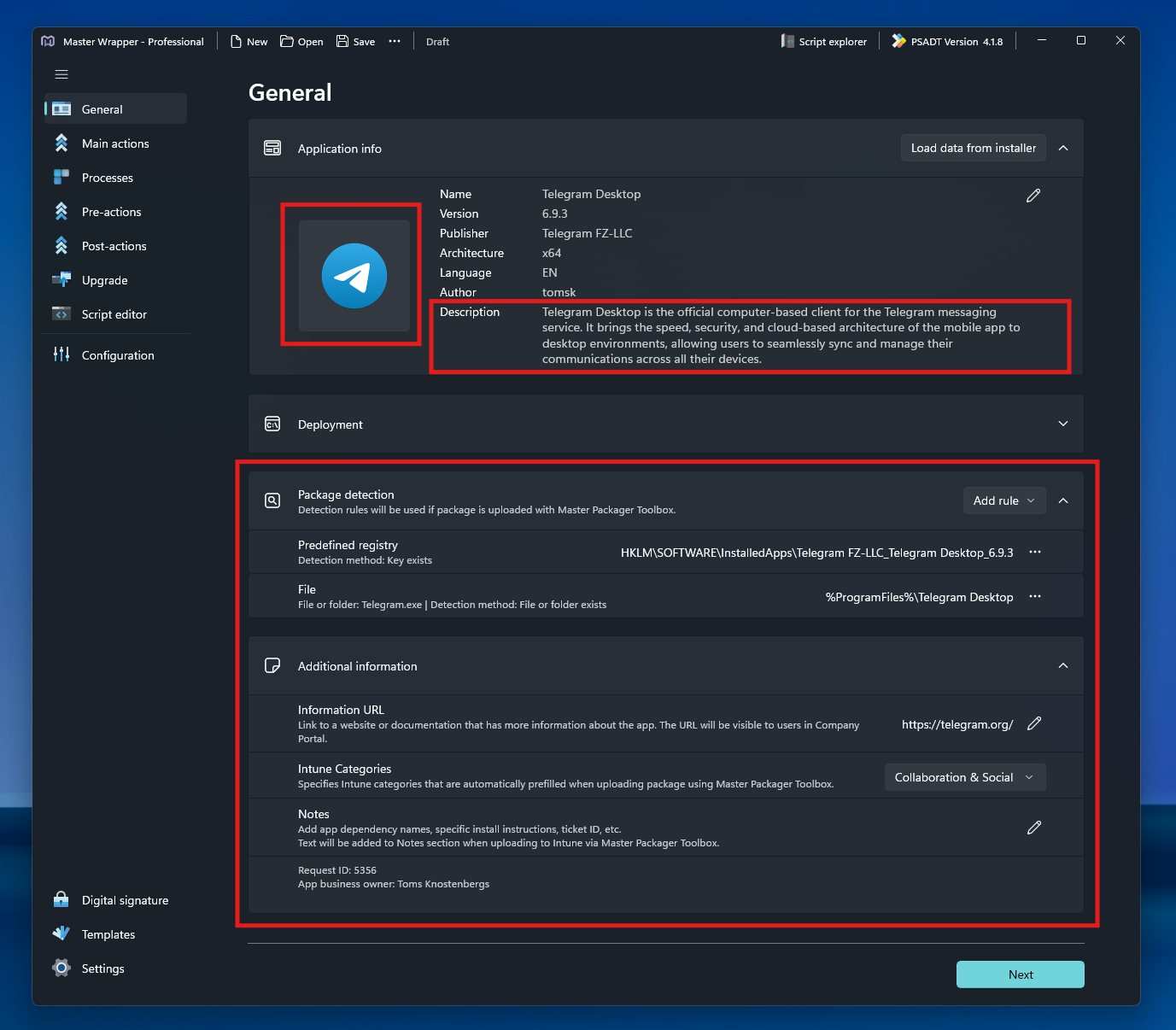The image size is (1176, 1030).
Task: Open the Intune Categories dropdown
Action: pyautogui.click(x=965, y=777)
